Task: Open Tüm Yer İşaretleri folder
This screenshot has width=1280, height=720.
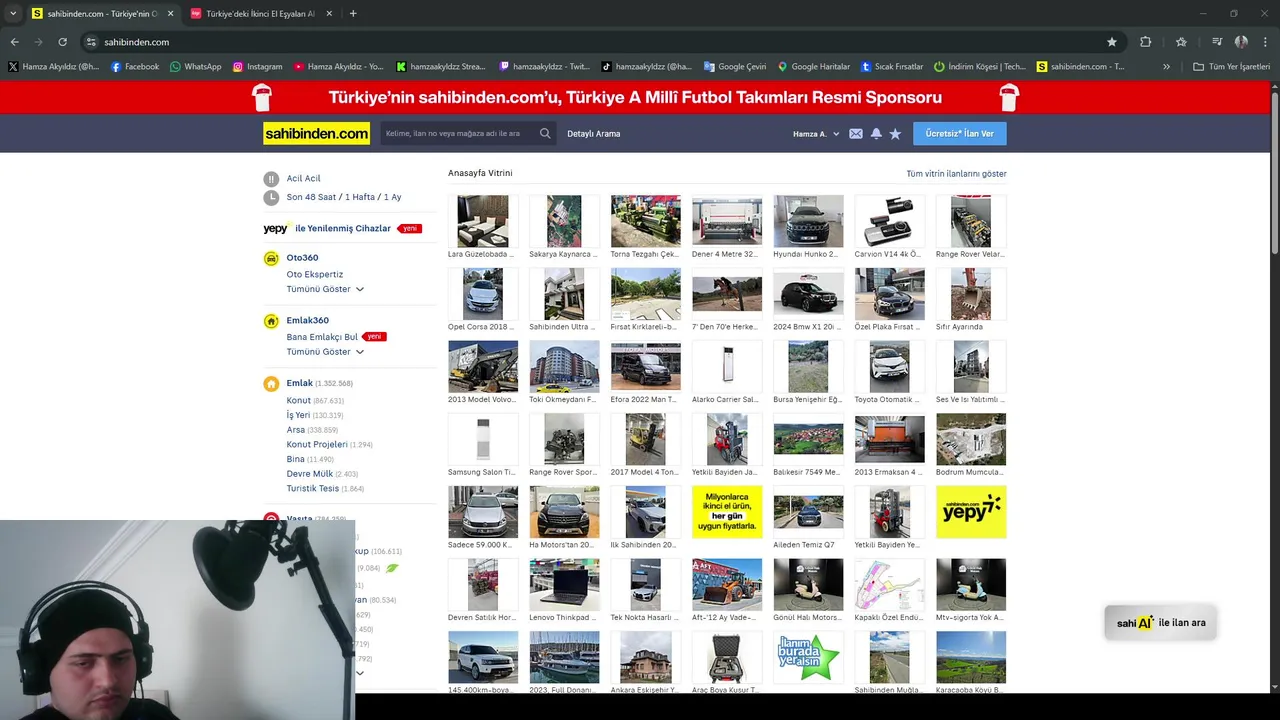Action: click(x=1232, y=67)
